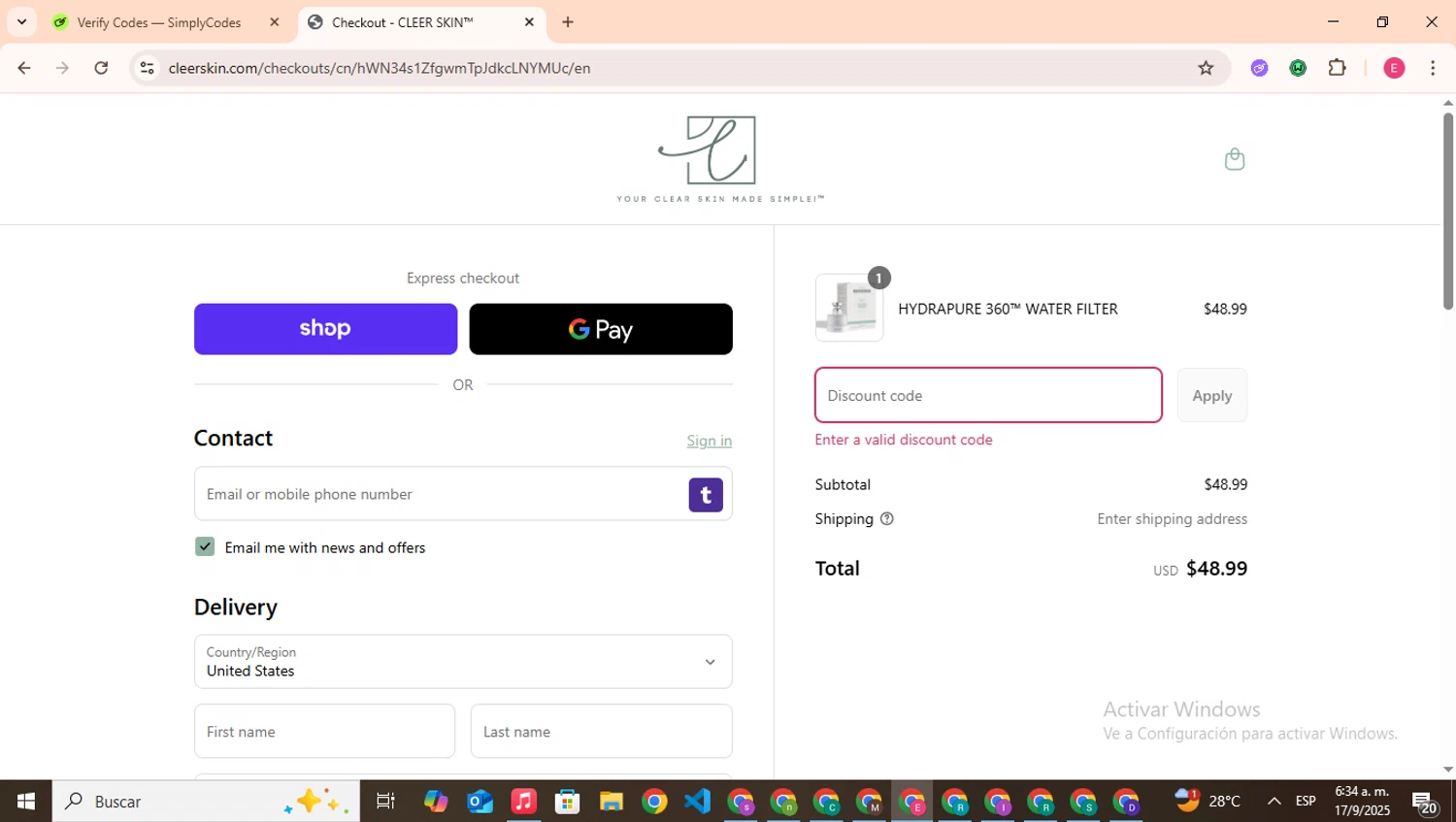Open a new browser tab
1456x822 pixels.
(x=568, y=22)
